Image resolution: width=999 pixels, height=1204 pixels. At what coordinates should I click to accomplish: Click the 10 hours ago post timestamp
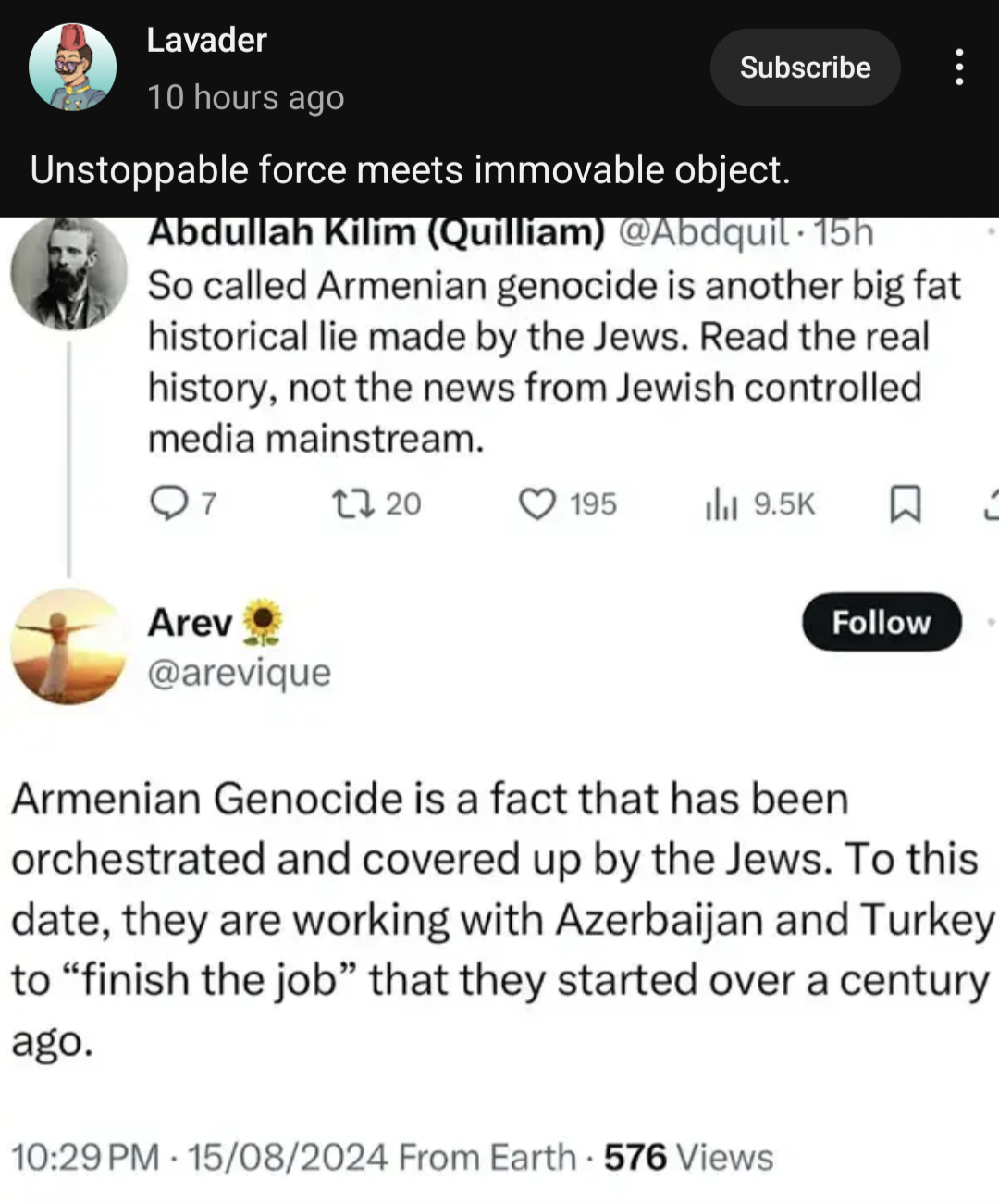click(x=245, y=97)
